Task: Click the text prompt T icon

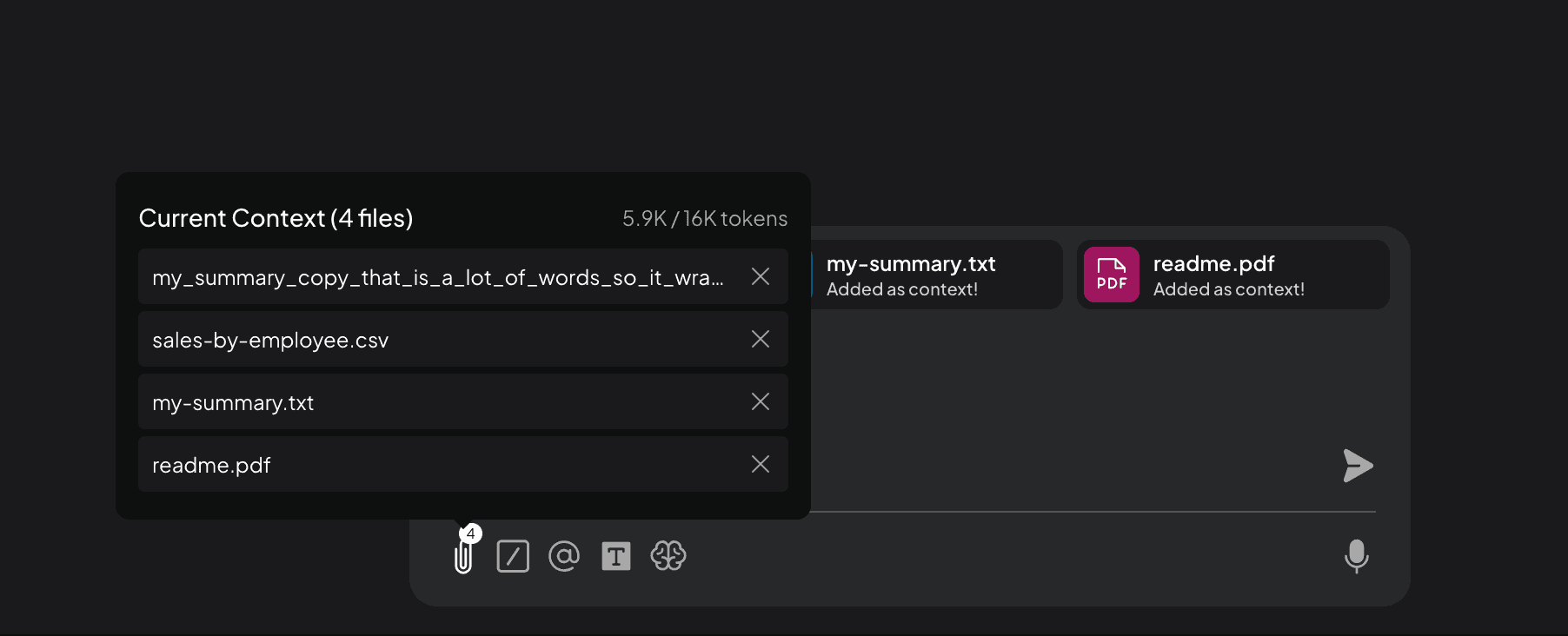Action: (x=616, y=556)
